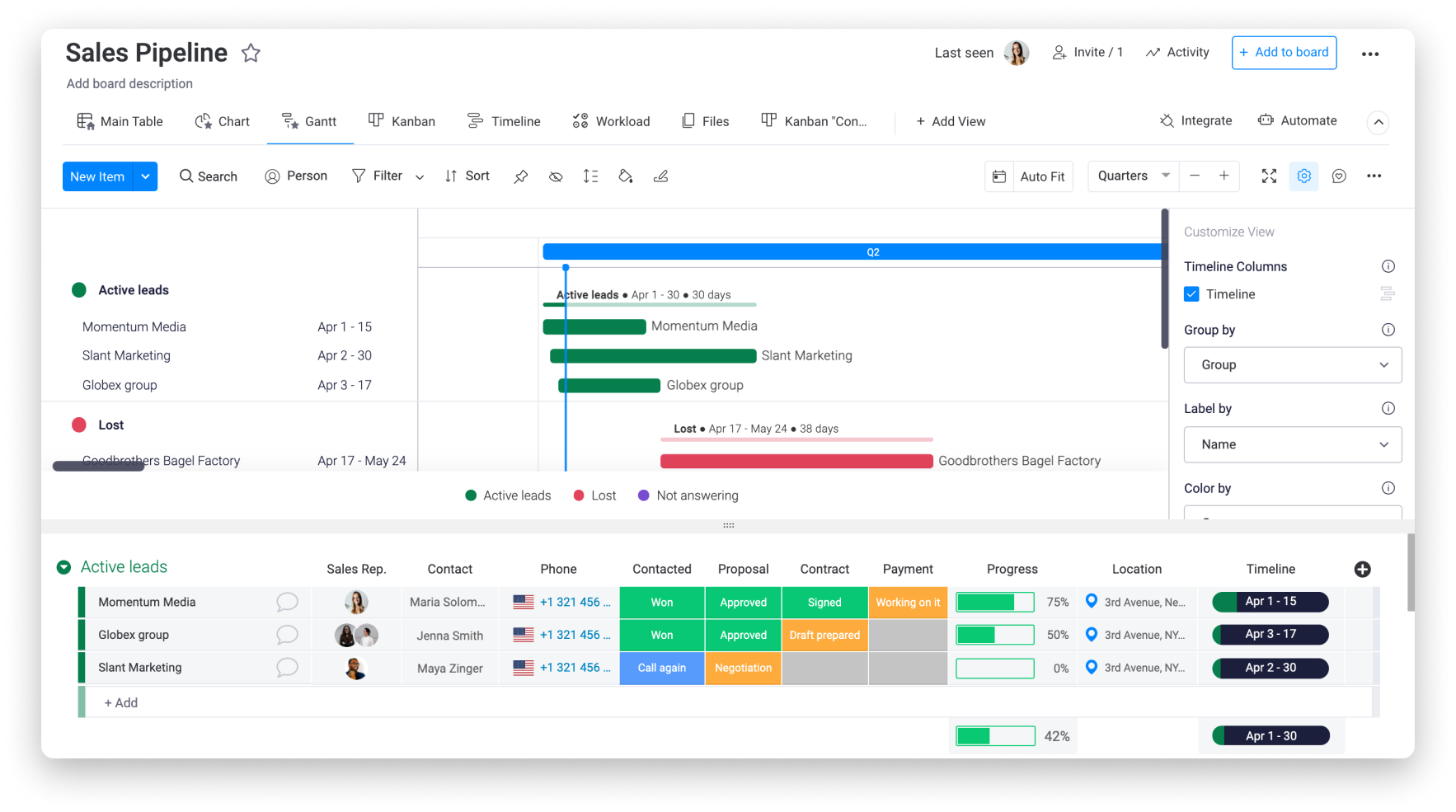Open the Workload view tab
1456x812 pixels.
point(611,121)
